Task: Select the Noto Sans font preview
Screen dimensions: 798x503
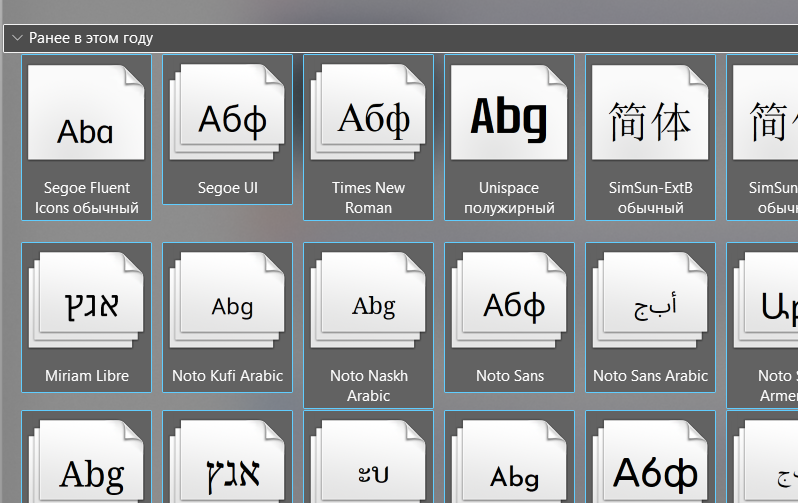Action: click(509, 300)
